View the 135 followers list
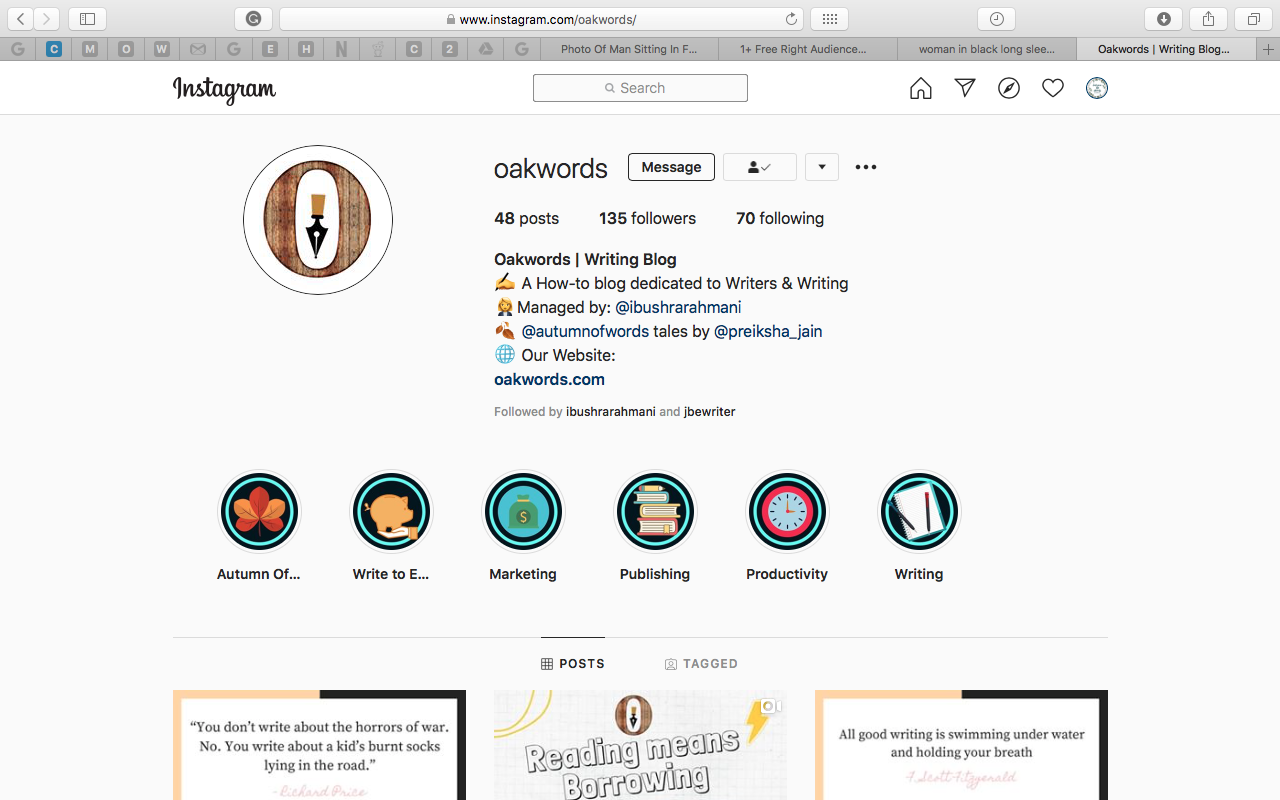Screen dimensions: 1280x800 647,218
